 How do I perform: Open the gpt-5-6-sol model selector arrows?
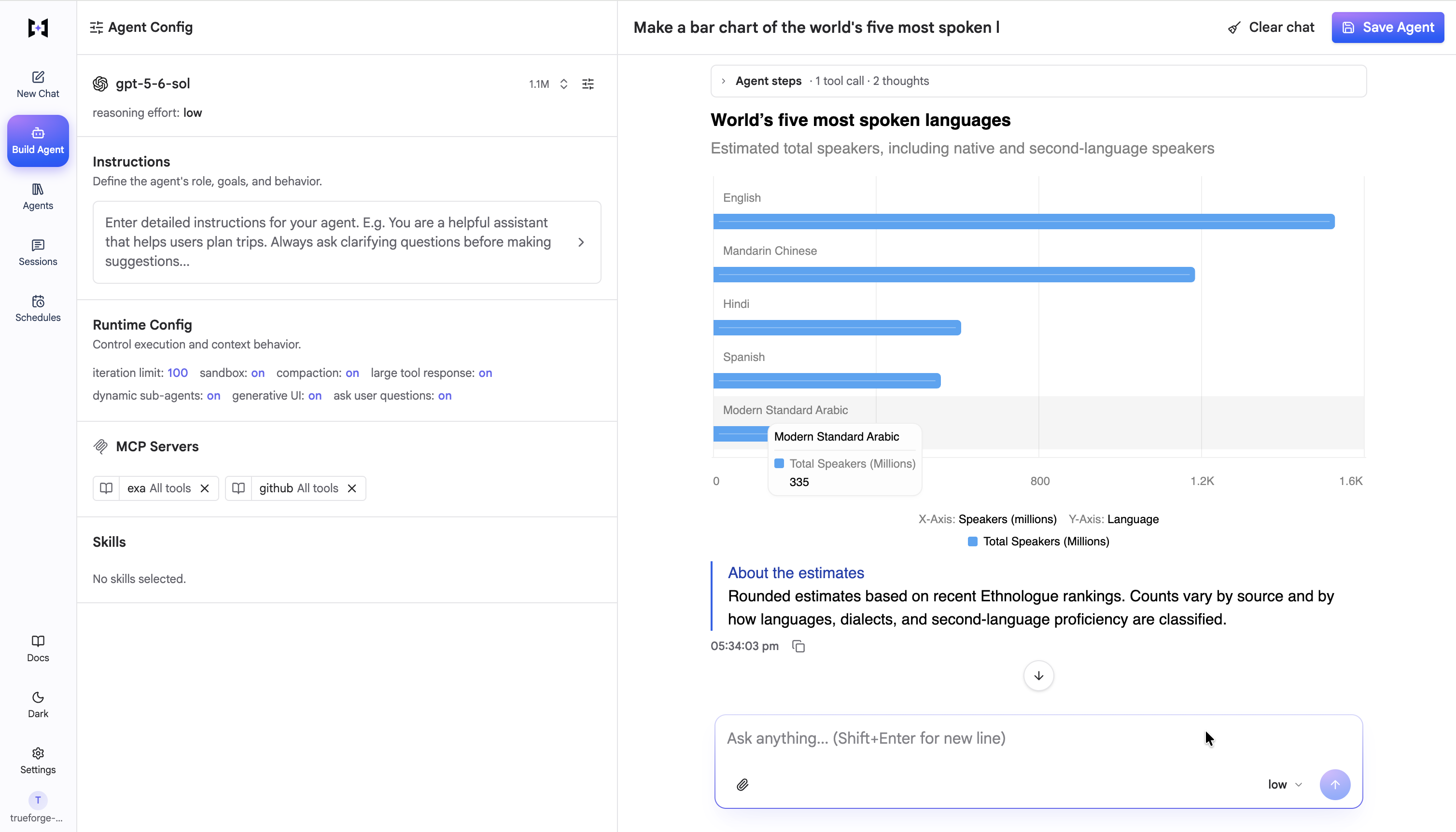click(563, 84)
